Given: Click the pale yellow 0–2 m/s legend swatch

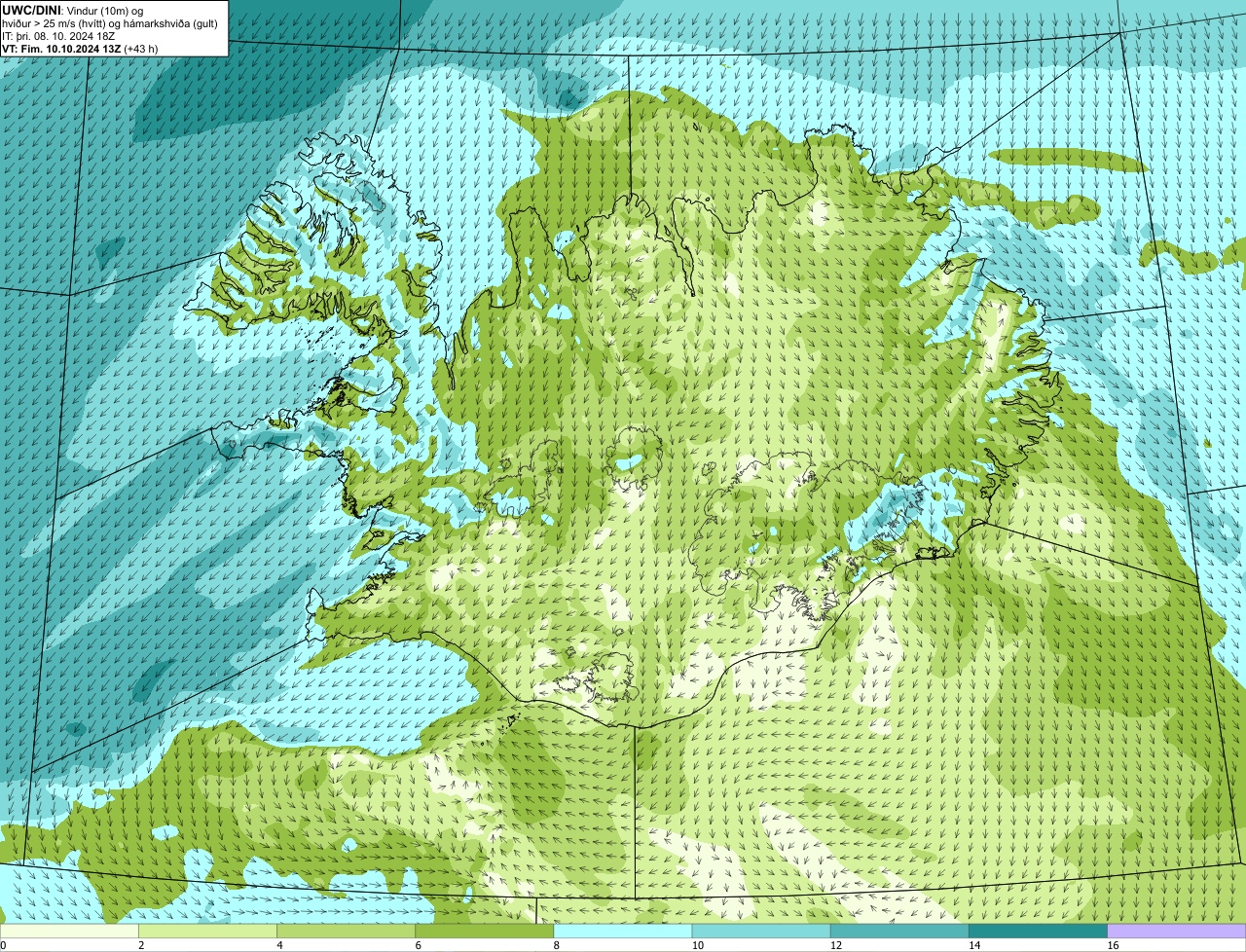Looking at the screenshot, I should 70,931.
